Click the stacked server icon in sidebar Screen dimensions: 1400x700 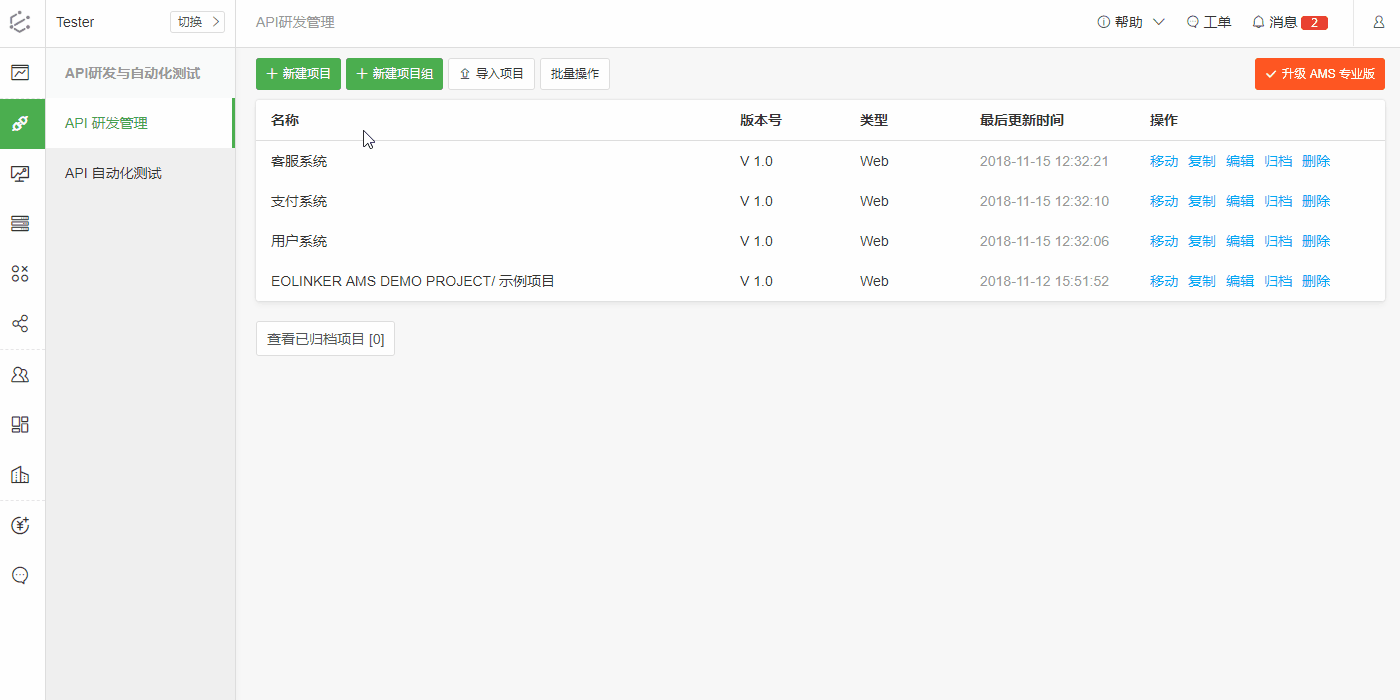coord(20,224)
